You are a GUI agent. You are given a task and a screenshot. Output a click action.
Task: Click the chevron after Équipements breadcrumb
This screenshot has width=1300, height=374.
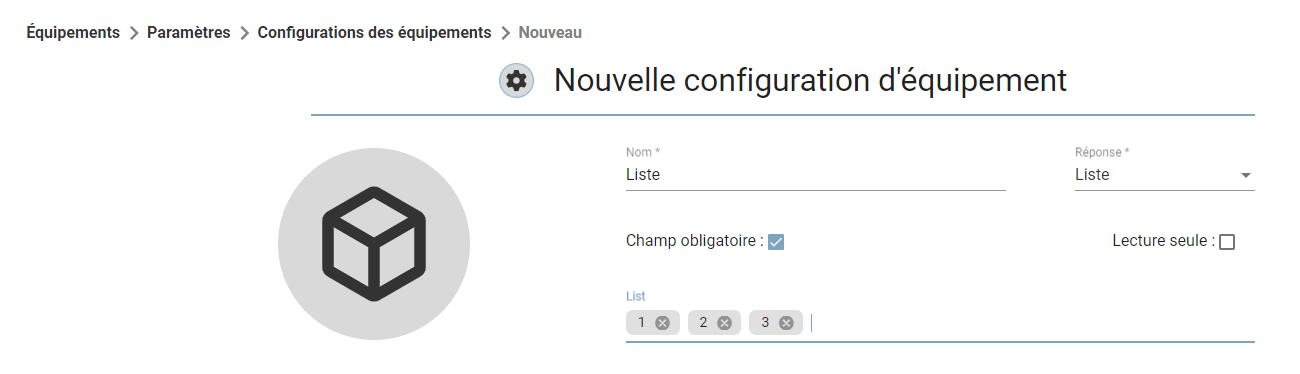pyautogui.click(x=134, y=33)
